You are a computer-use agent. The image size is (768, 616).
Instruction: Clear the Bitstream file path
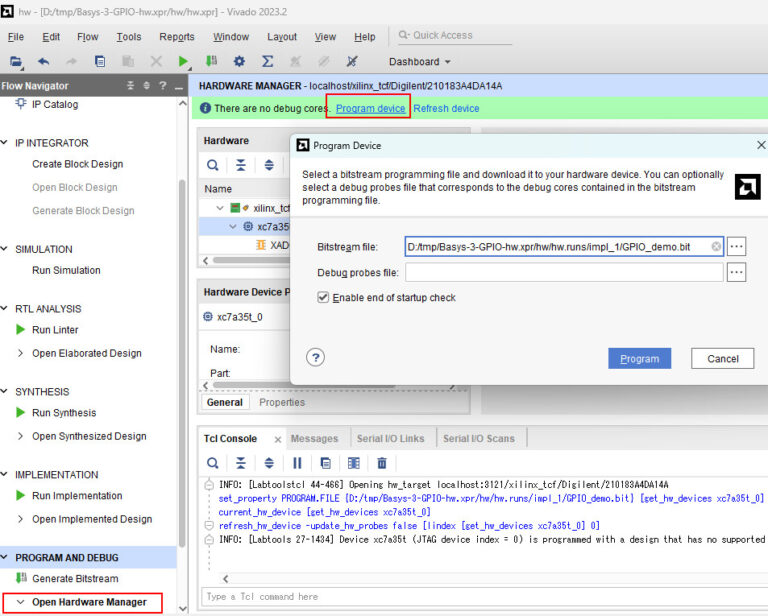(716, 246)
